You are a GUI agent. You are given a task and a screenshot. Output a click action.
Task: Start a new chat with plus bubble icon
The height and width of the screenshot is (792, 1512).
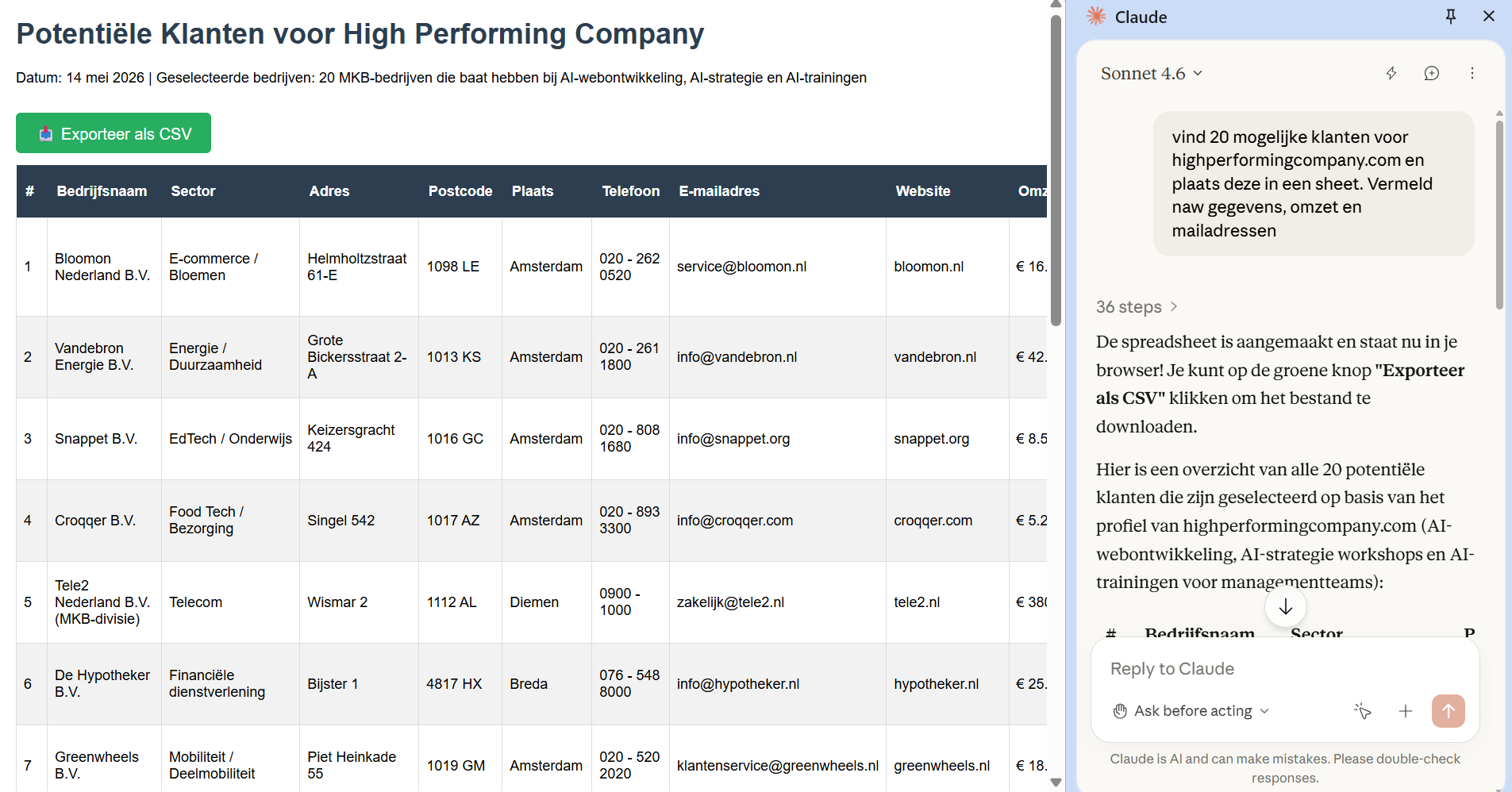click(x=1432, y=73)
